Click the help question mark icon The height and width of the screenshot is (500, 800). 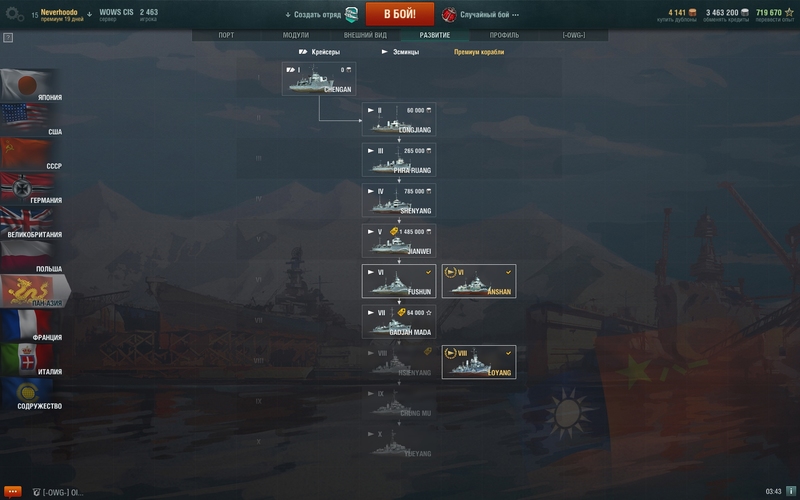(x=8, y=37)
